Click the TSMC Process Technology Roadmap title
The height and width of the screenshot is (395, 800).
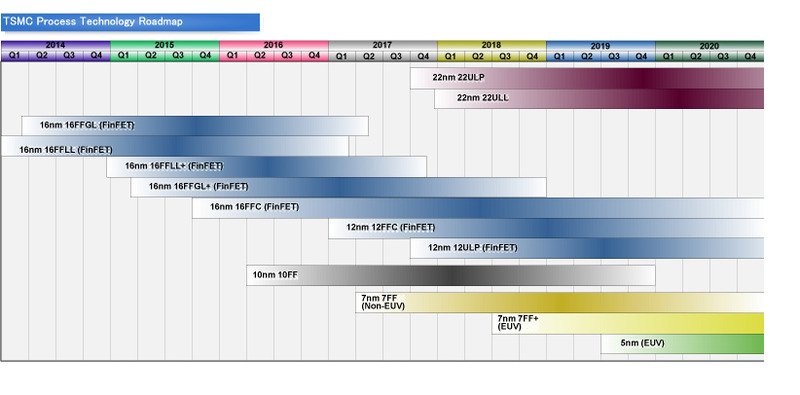(x=130, y=22)
